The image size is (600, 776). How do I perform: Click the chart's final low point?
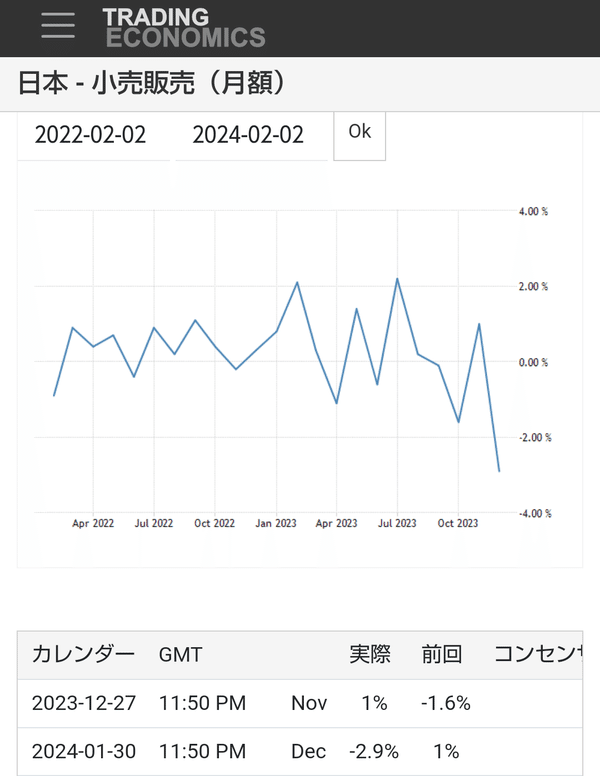pyautogui.click(x=499, y=471)
